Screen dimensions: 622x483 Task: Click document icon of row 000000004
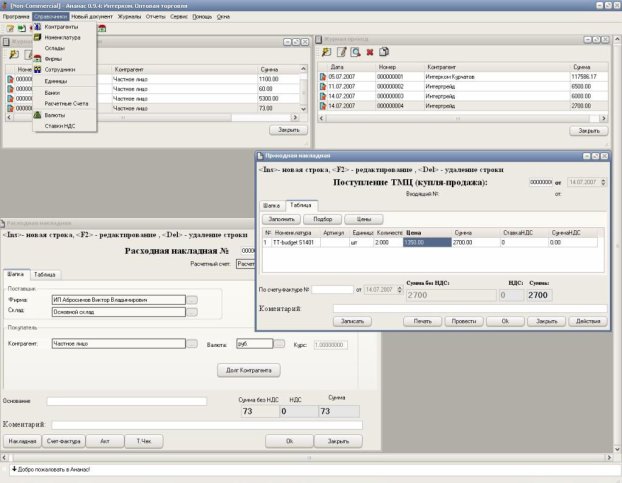point(323,106)
